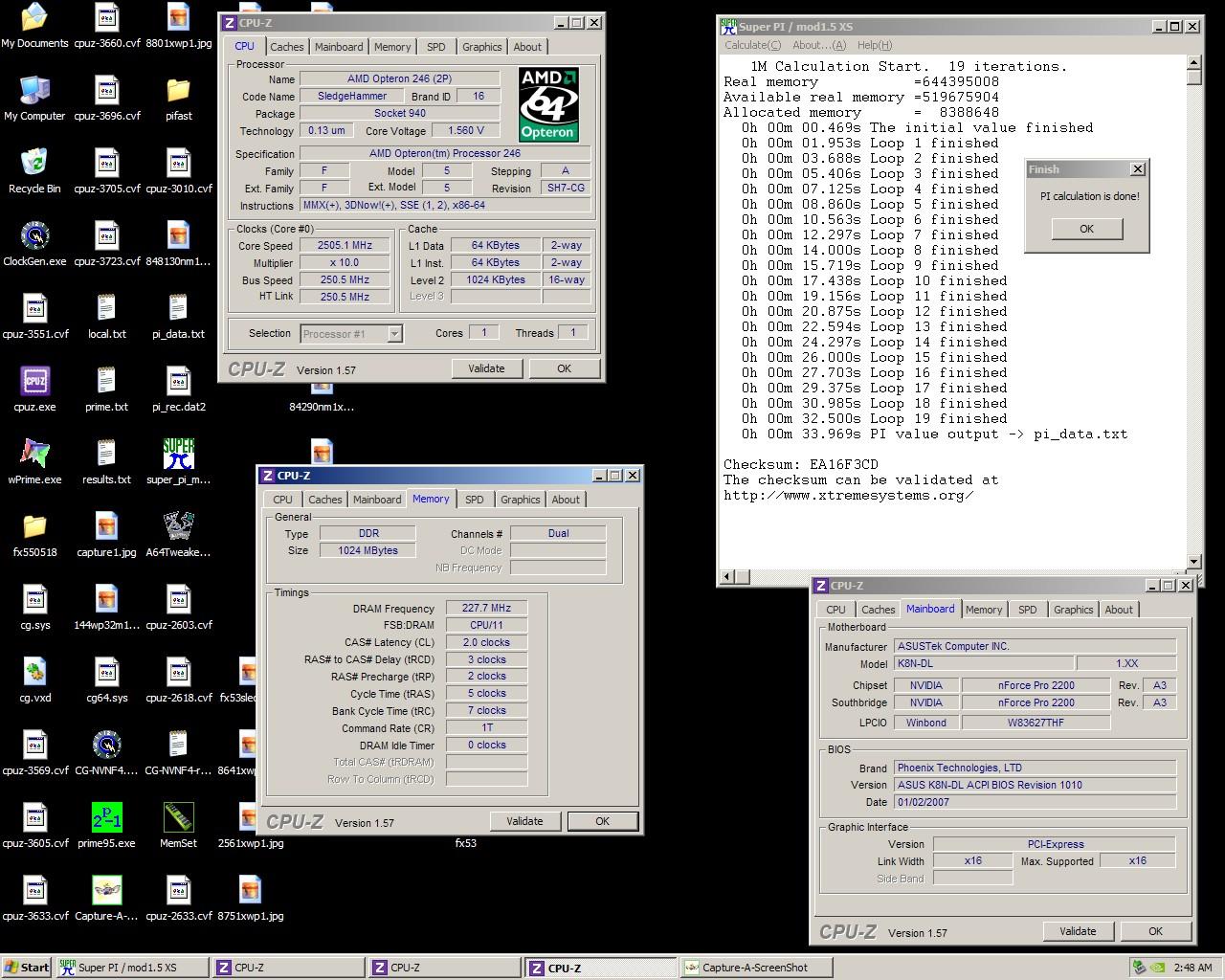The height and width of the screenshot is (980, 1225).
Task: Click the Checksum EA16F3CD text line
Action: [800, 464]
